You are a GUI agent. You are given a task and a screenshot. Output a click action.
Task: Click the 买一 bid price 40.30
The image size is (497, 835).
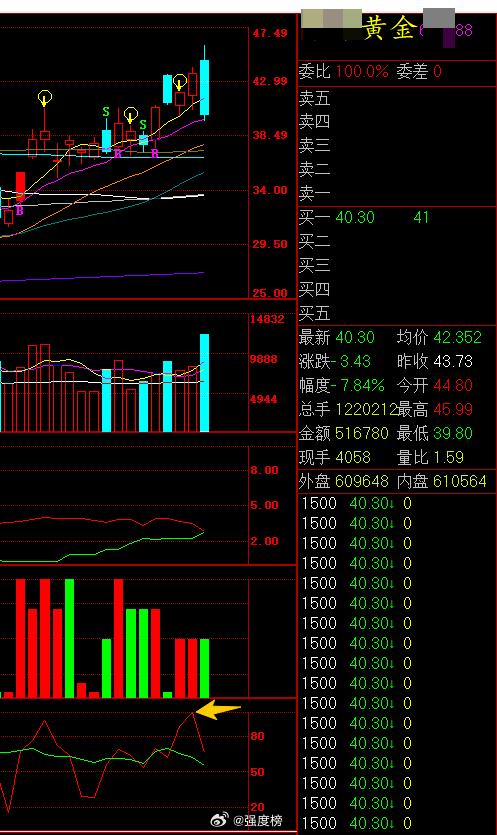(355, 217)
